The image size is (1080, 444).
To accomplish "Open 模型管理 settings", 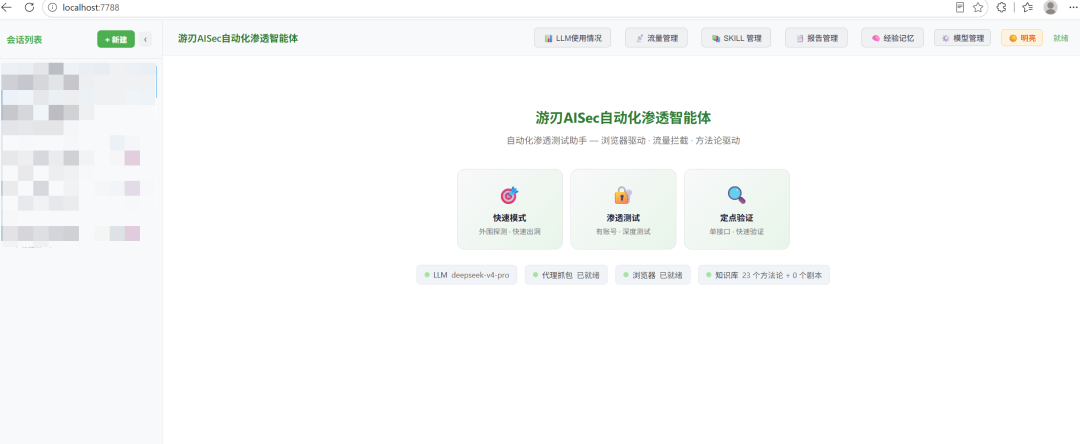I will [962, 39].
